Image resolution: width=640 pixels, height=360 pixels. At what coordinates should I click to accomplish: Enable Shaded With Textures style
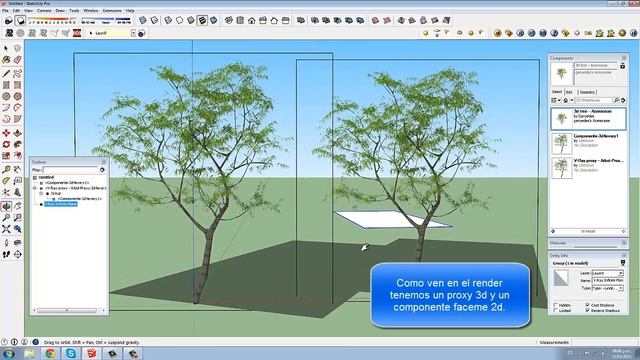[x=202, y=20]
